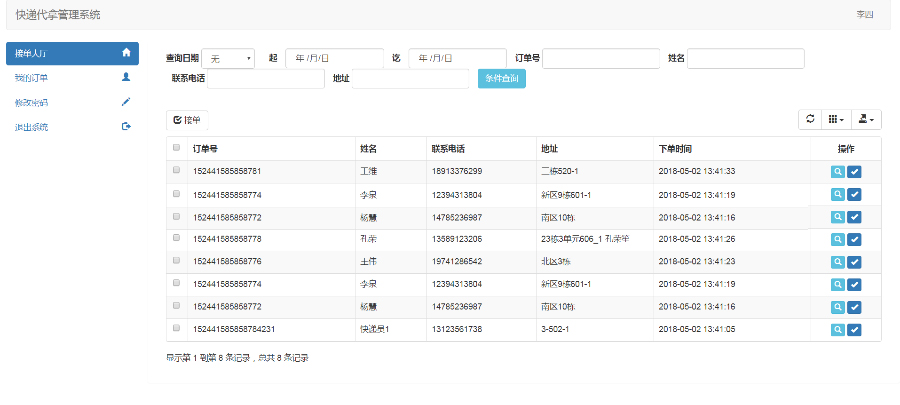Click checkmark icon for order 152441585858784231

tap(854, 329)
